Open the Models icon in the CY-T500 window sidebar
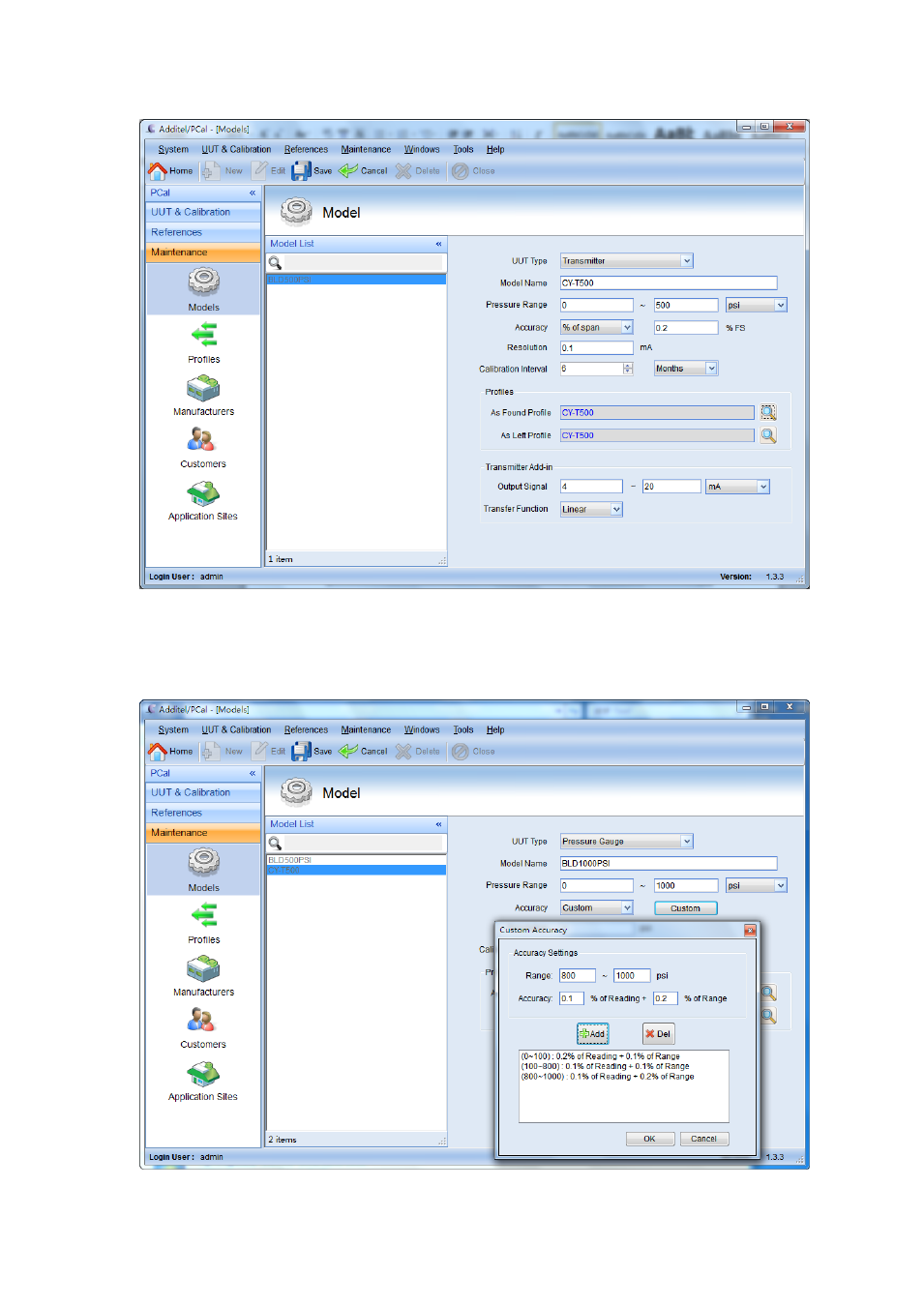This screenshot has width=924, height=1306. pyautogui.click(x=203, y=282)
